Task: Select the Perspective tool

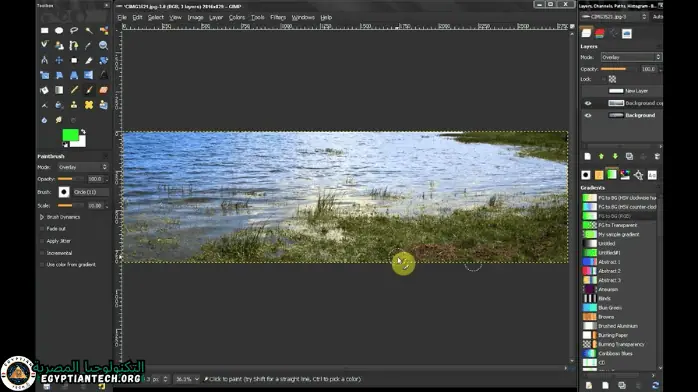Action: click(74, 75)
